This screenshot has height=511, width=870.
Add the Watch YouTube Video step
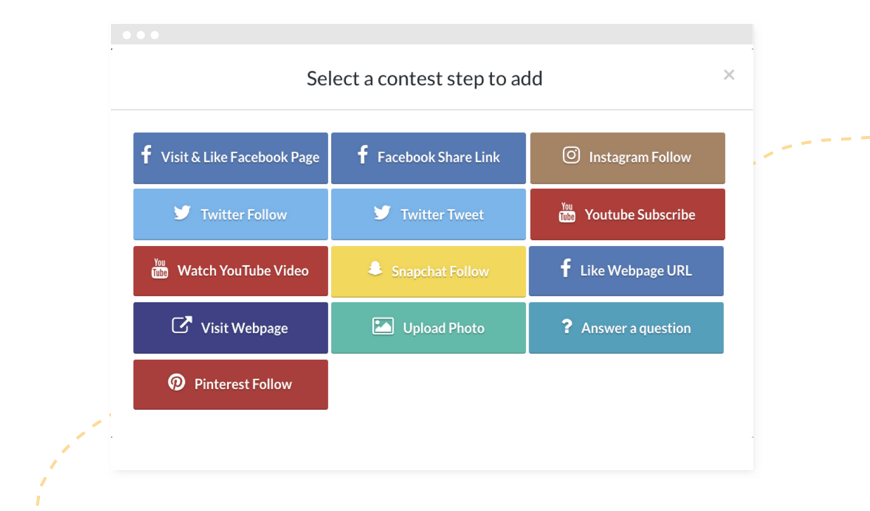tap(231, 271)
